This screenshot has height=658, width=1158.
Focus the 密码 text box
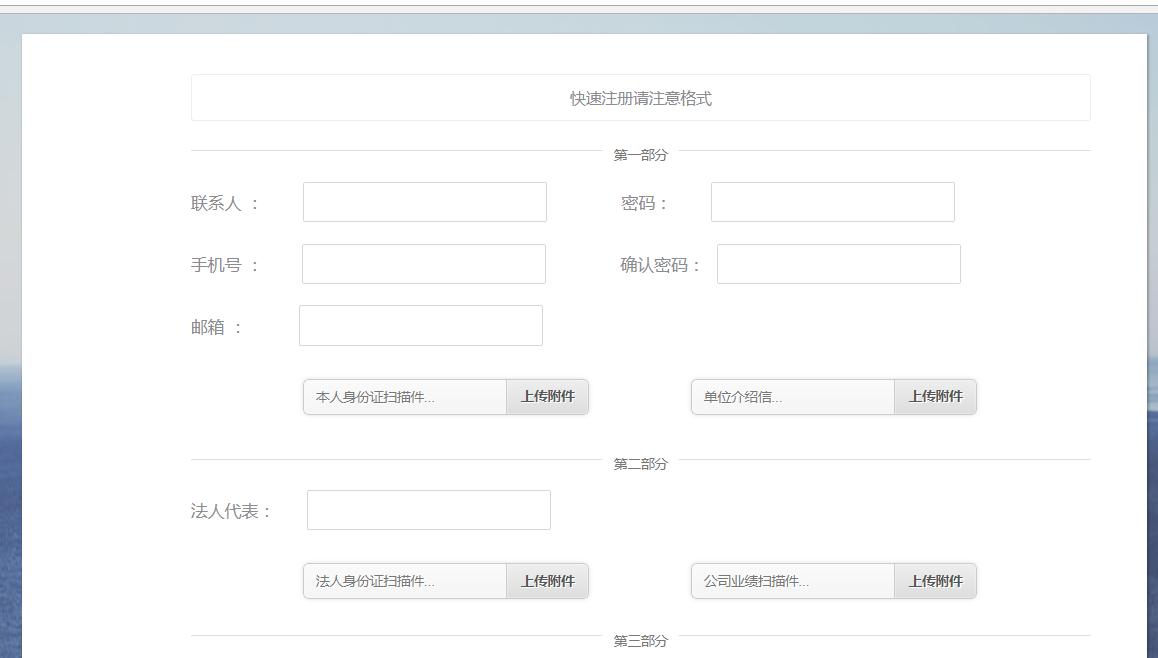(832, 202)
